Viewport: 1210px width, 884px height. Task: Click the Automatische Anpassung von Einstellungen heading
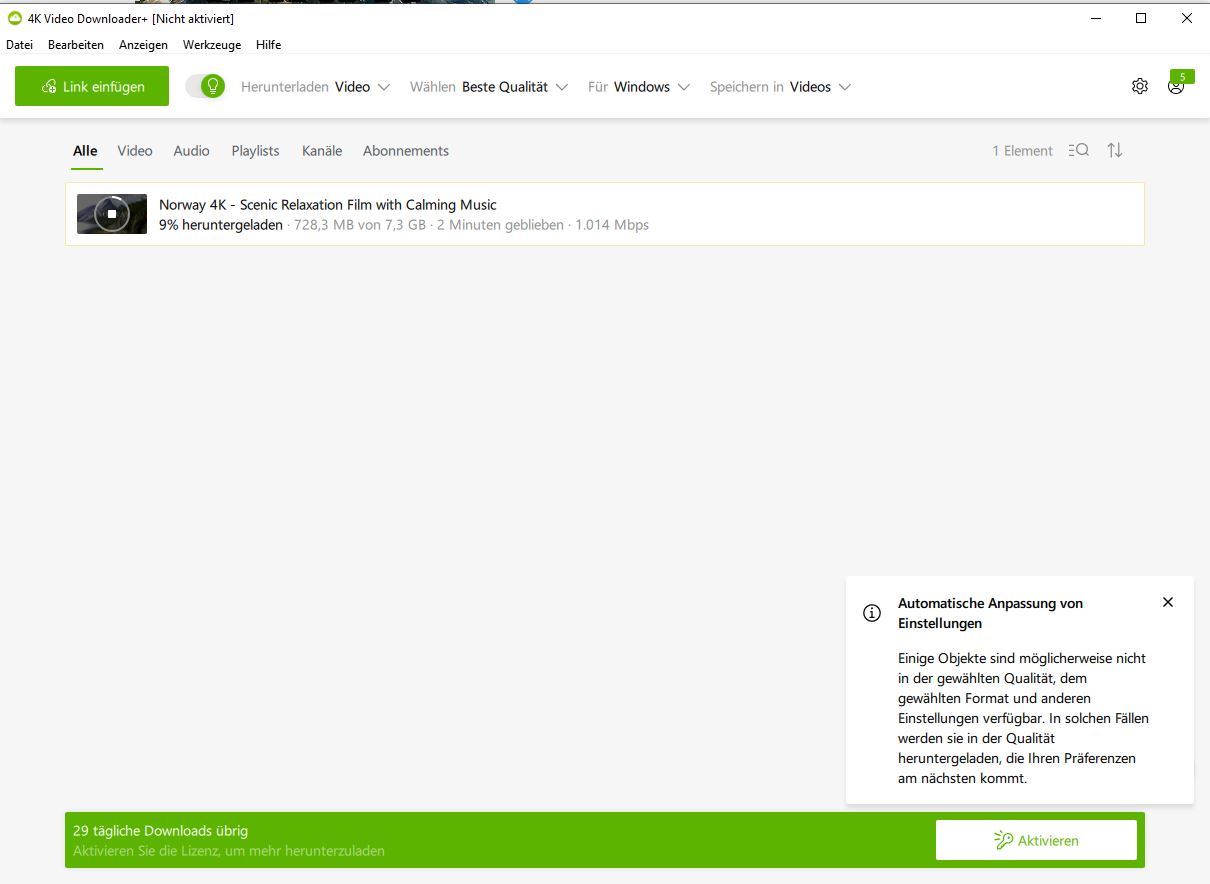click(x=990, y=613)
